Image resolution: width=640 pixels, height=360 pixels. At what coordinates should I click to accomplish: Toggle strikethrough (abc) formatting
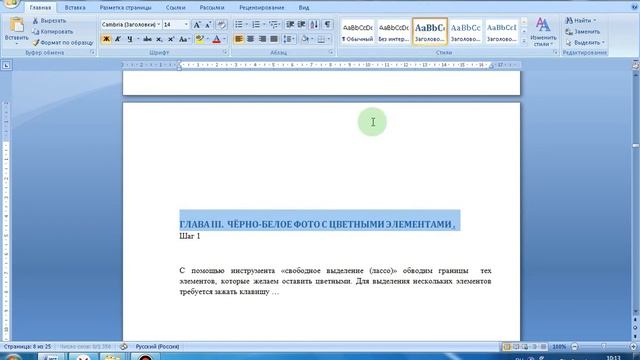point(147,39)
